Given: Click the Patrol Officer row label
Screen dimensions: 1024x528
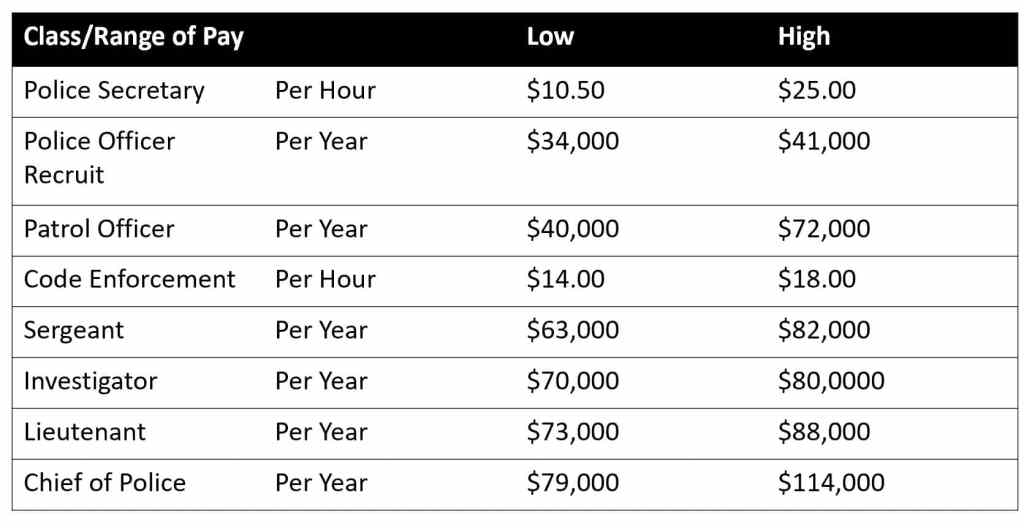Looking at the screenshot, I should point(99,228).
